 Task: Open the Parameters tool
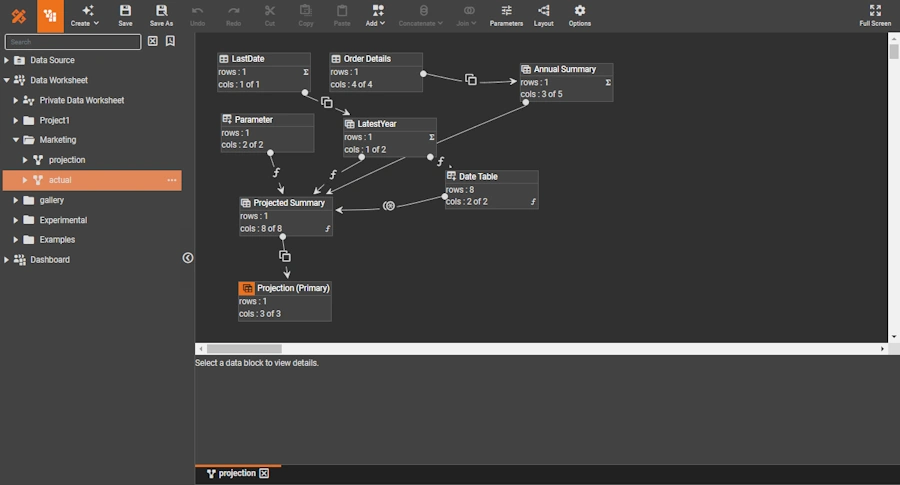506,15
